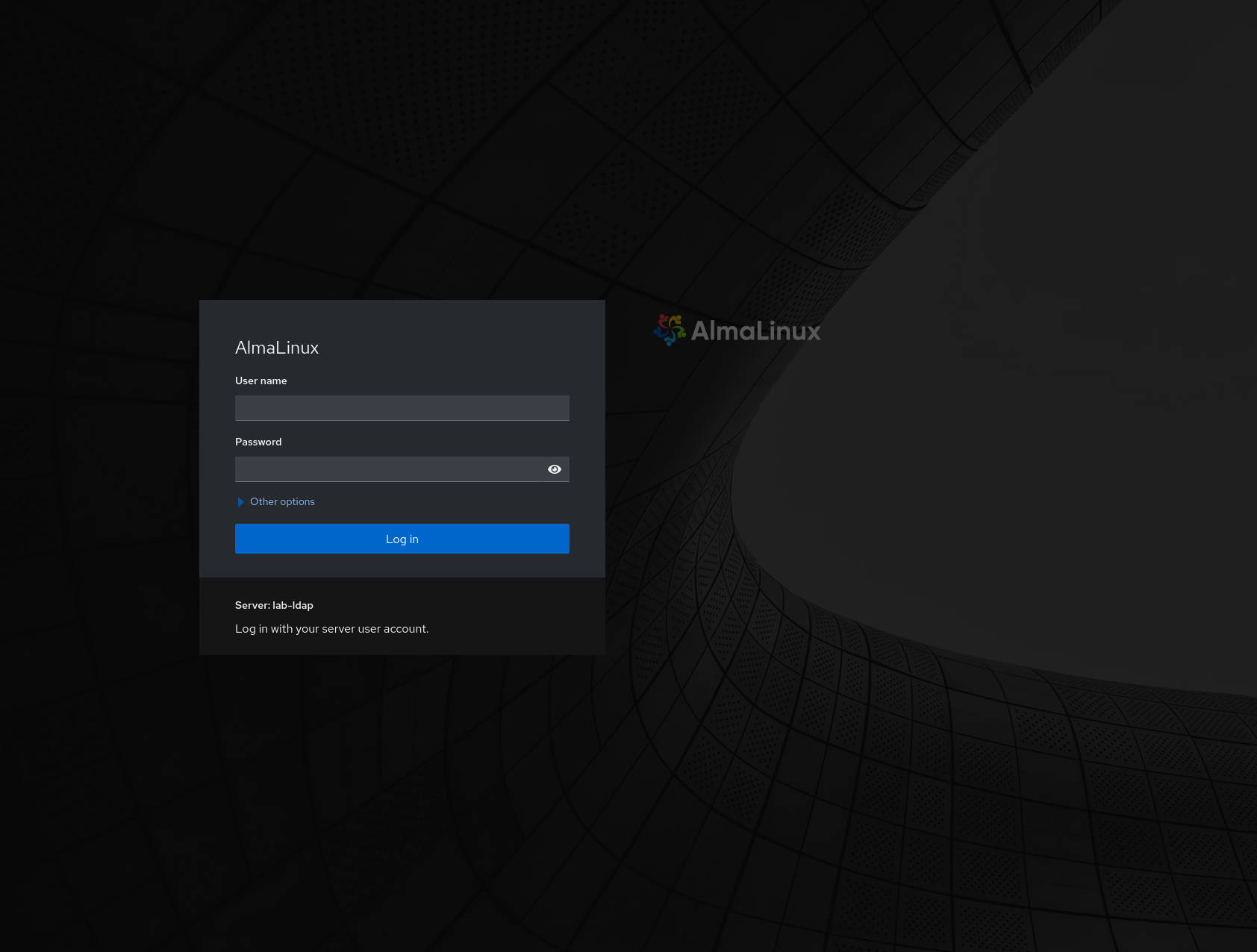
Task: Reveal the typed password using the eye toggle
Action: tap(554, 469)
